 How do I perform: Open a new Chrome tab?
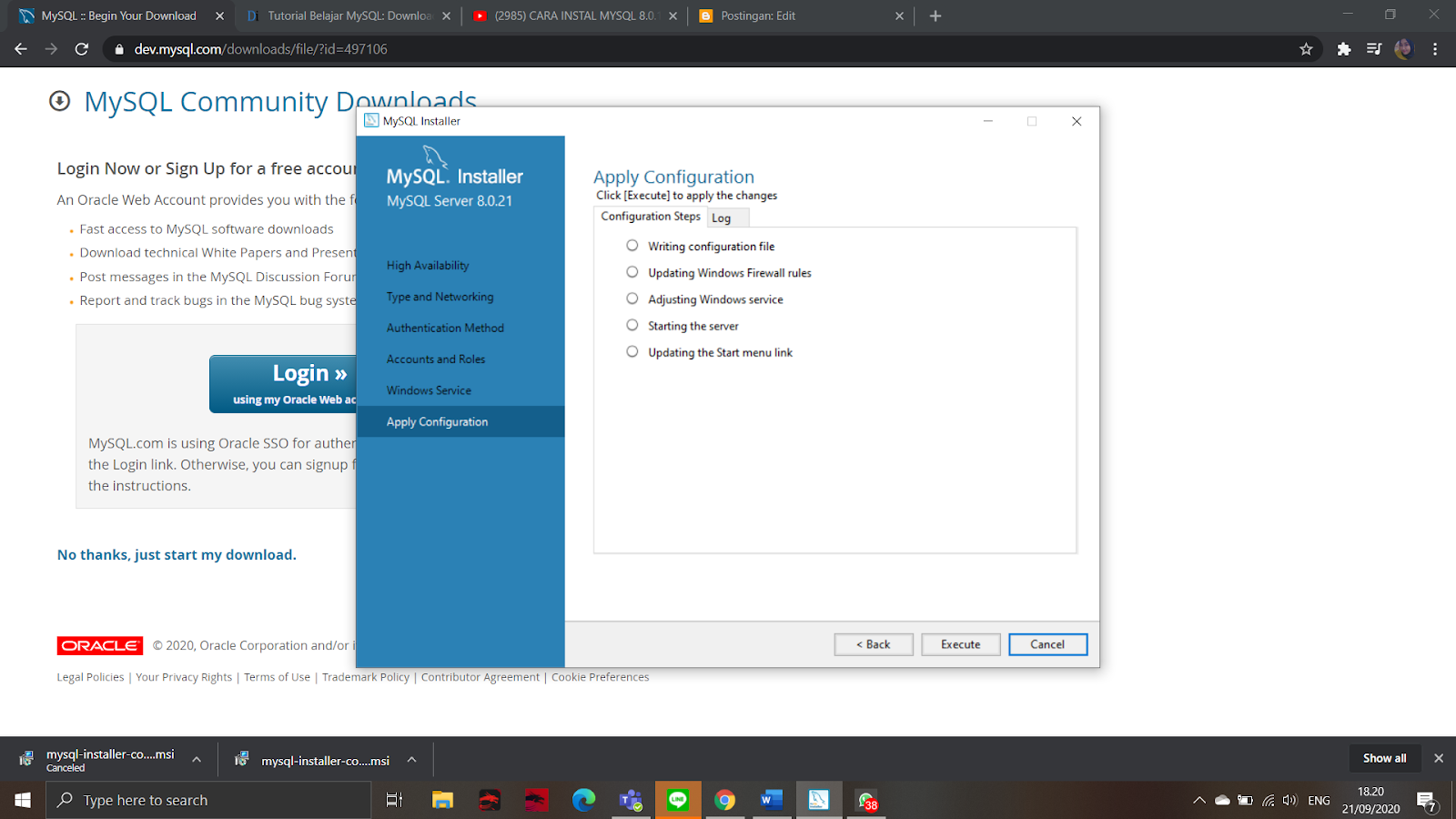point(935,15)
